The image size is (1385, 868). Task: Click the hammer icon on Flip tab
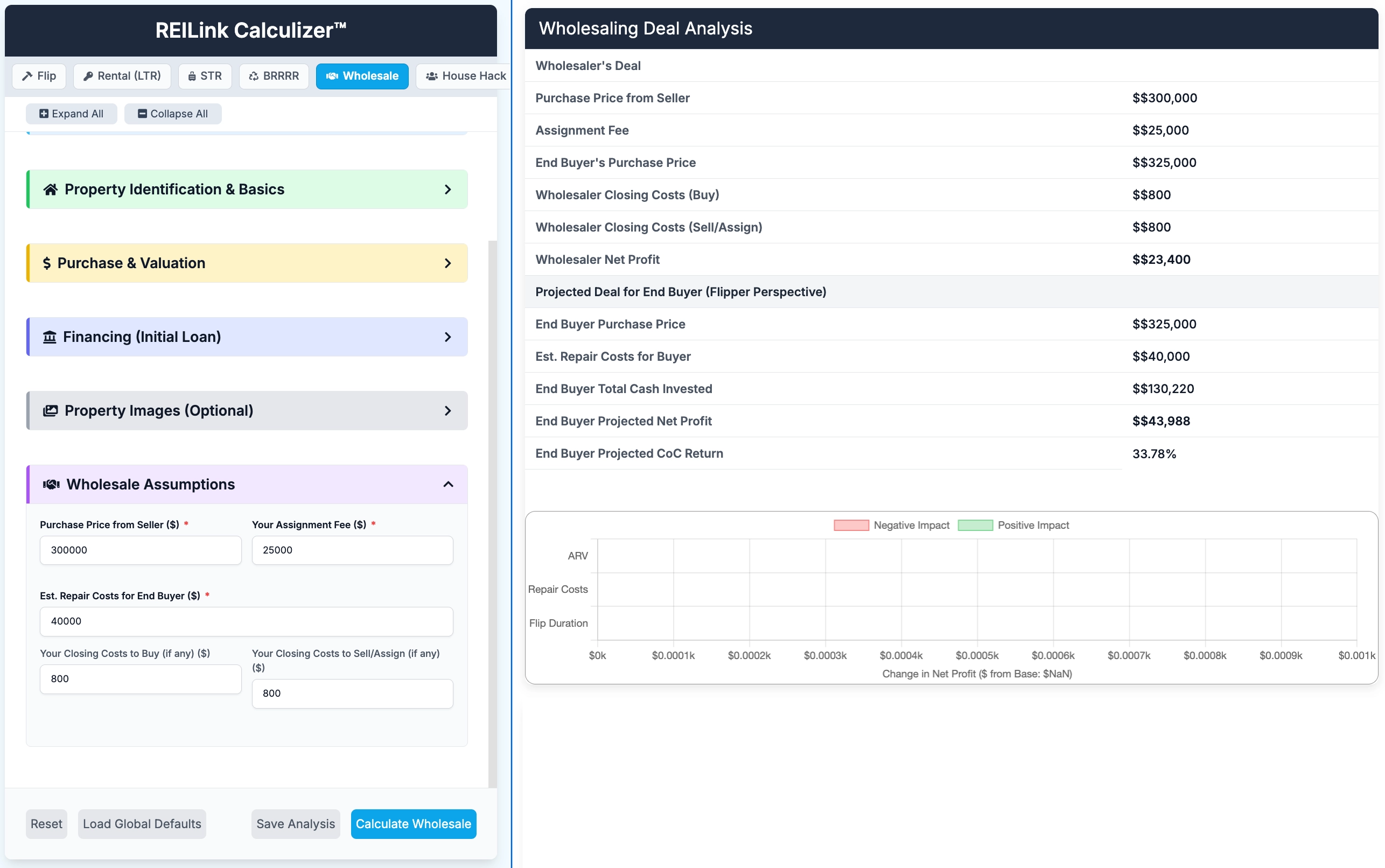click(27, 76)
